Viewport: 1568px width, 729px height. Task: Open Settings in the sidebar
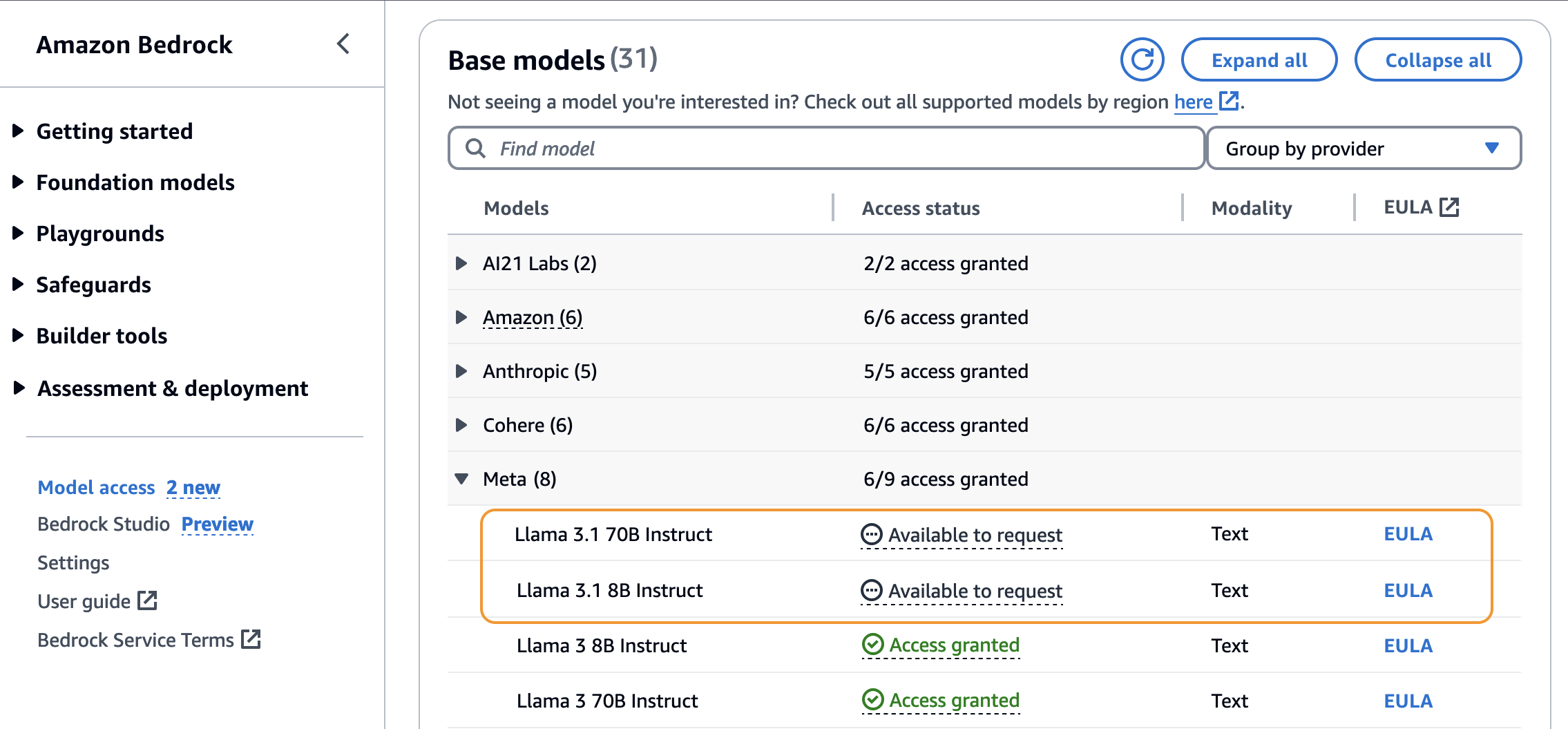click(73, 562)
